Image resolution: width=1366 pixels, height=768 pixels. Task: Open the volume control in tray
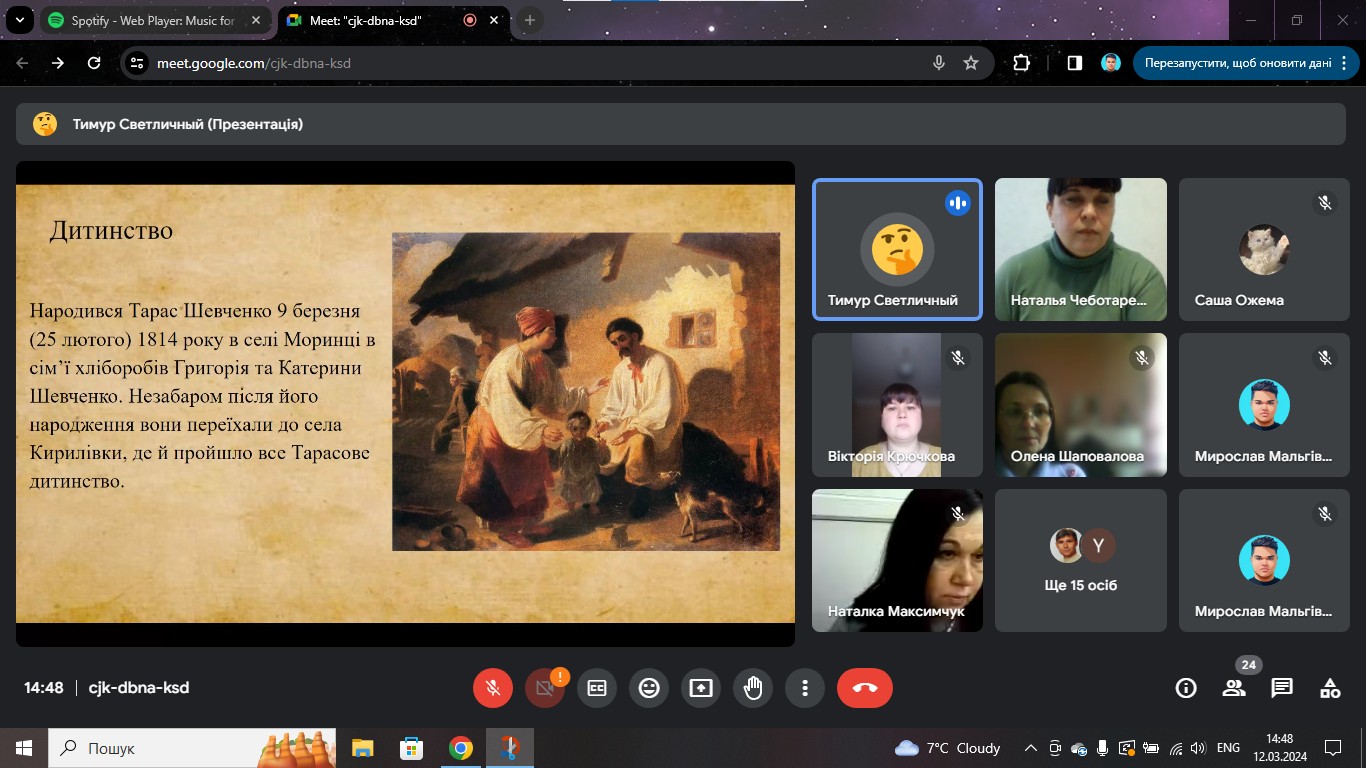tap(1198, 748)
